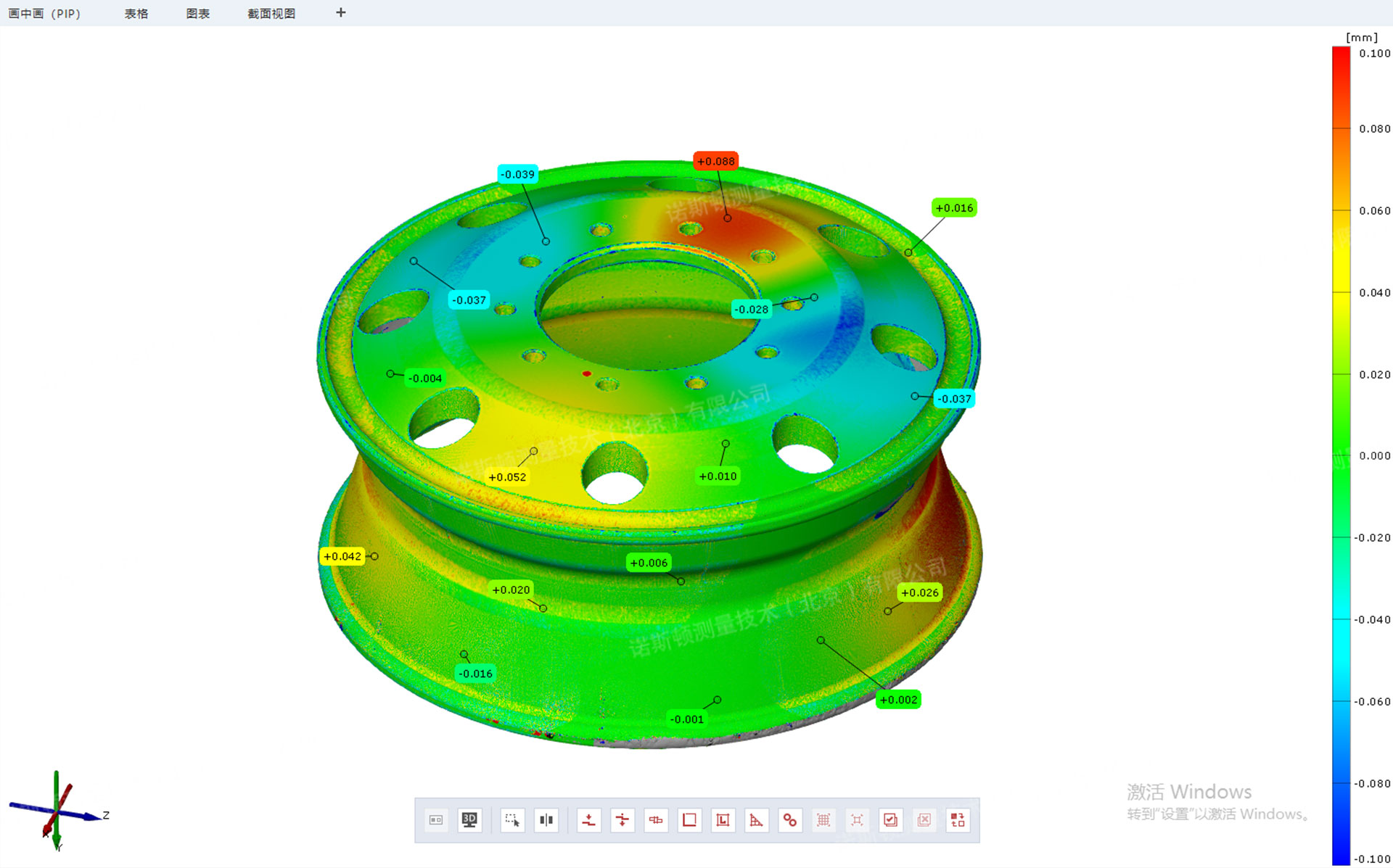The height and width of the screenshot is (868, 1393).
Task: Select the +0.088 deviation label
Action: (715, 161)
